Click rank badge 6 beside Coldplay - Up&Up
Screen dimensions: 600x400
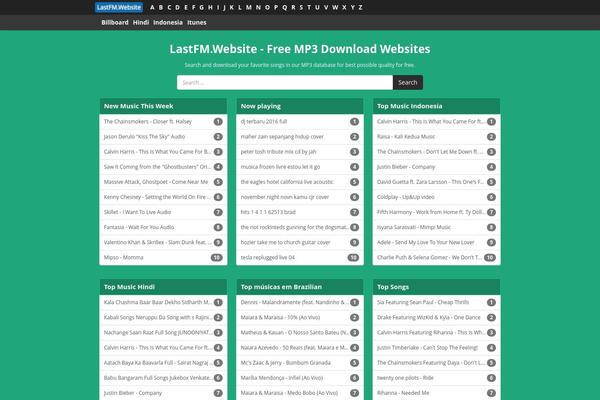tap(491, 197)
